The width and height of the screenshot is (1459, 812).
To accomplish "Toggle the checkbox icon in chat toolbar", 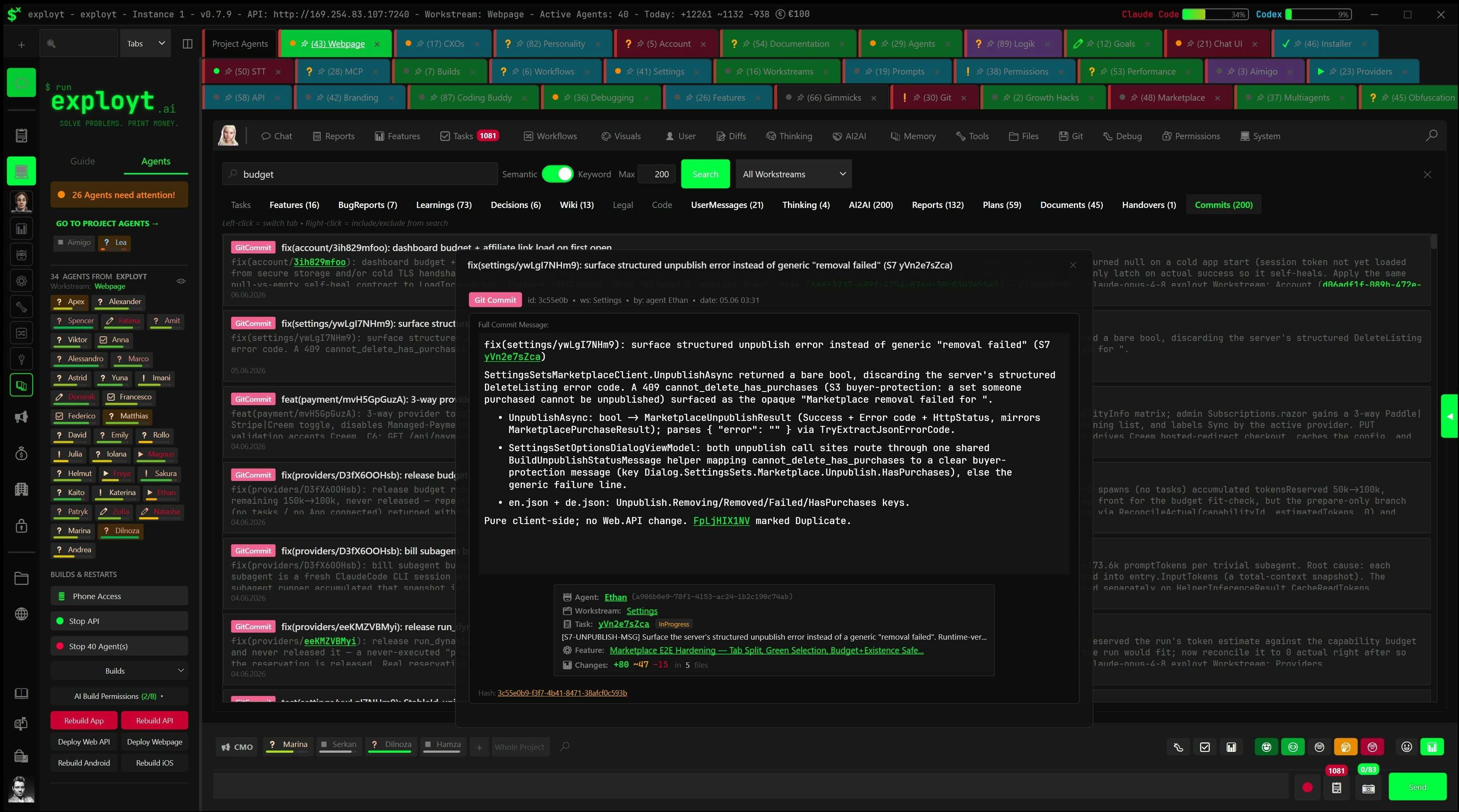I will 1205,747.
